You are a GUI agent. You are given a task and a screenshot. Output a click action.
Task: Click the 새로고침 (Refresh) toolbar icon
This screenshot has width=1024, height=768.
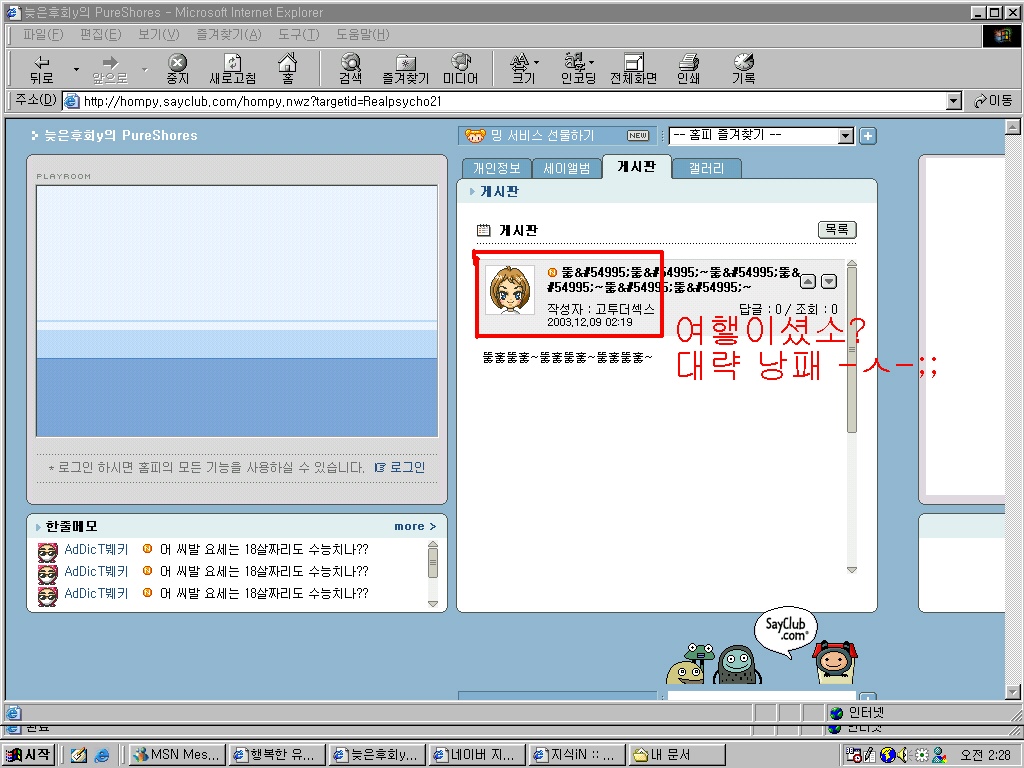pyautogui.click(x=232, y=68)
